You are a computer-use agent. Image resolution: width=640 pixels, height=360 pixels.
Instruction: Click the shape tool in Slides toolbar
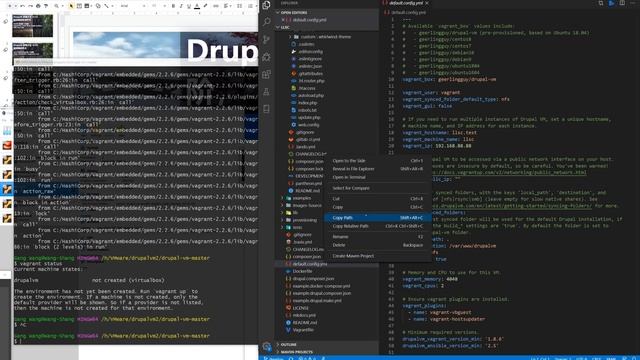point(98,6)
